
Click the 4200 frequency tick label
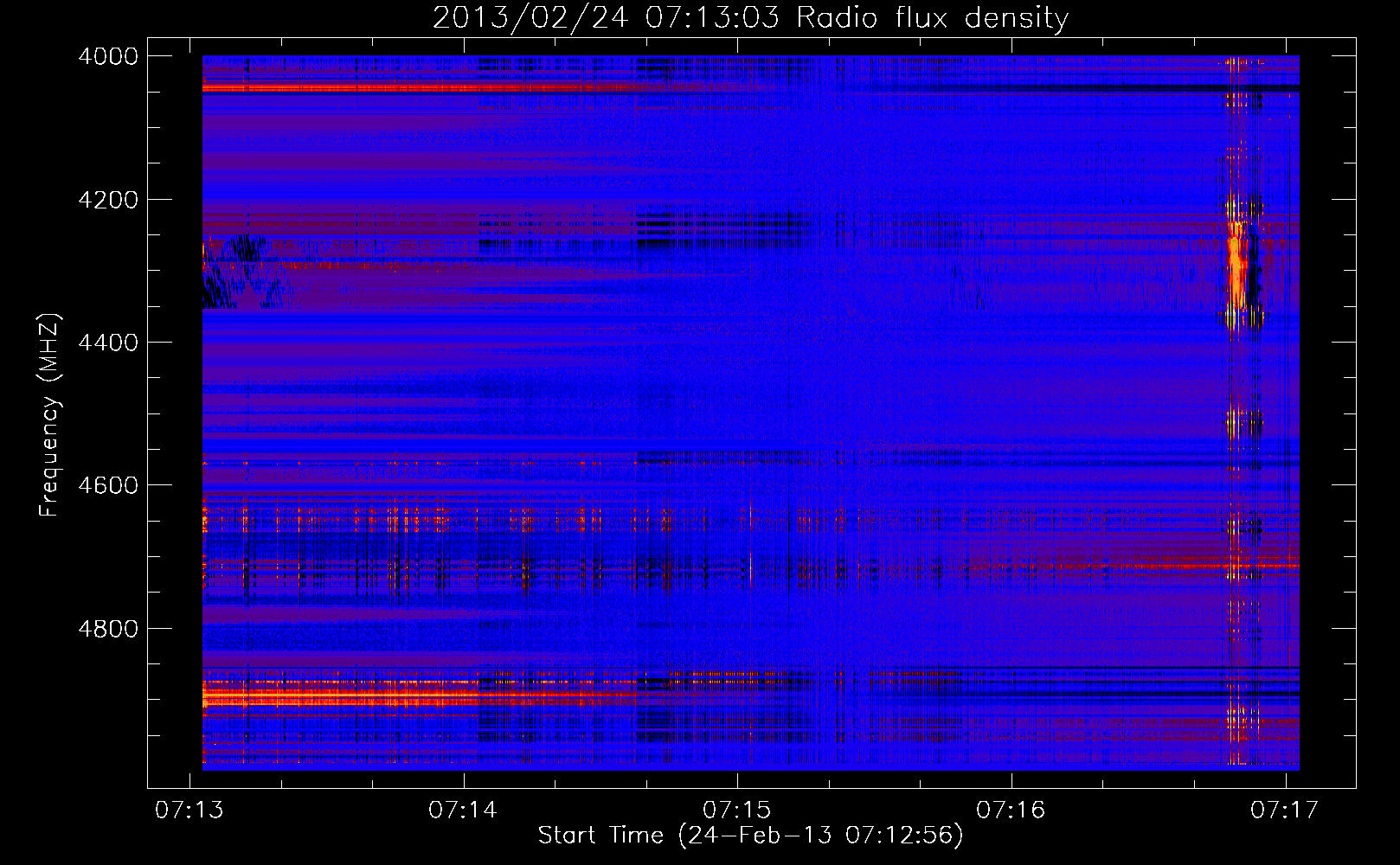click(x=108, y=200)
